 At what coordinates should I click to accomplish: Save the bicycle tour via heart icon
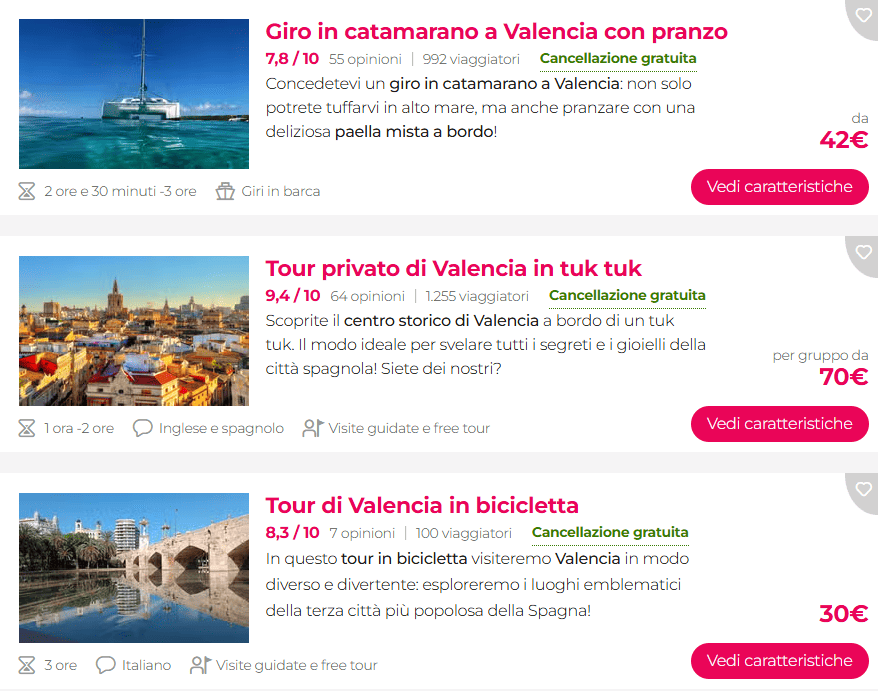(x=863, y=489)
